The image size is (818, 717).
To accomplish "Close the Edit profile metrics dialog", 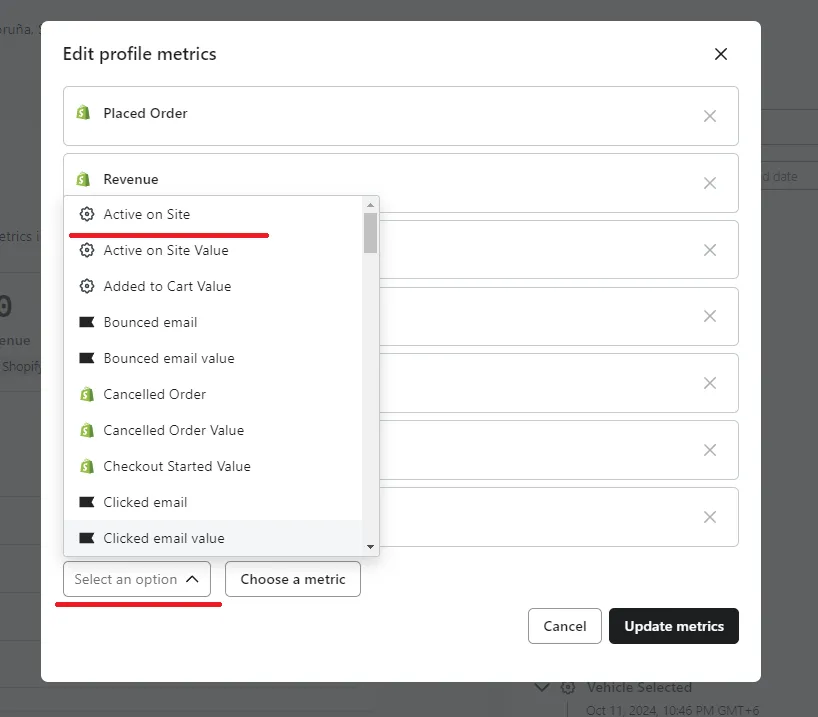I will (x=720, y=54).
